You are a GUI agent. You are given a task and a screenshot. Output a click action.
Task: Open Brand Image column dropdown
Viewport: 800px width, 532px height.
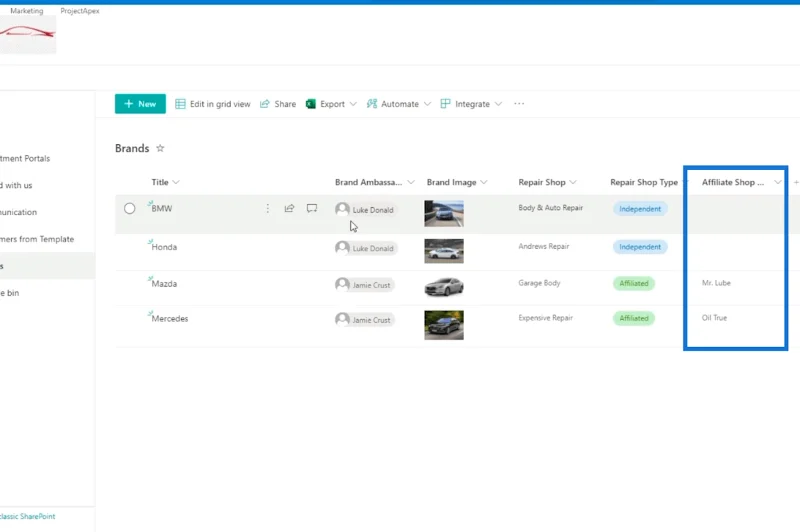tap(484, 183)
